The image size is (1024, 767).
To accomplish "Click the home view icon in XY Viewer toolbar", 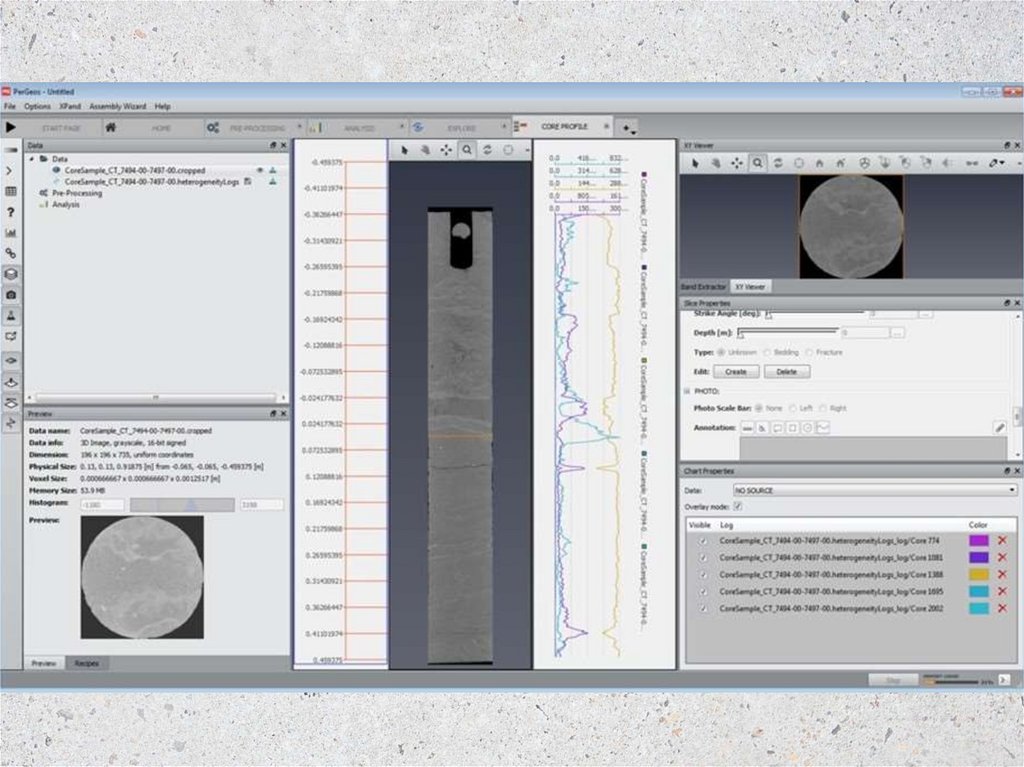I will coord(819,162).
